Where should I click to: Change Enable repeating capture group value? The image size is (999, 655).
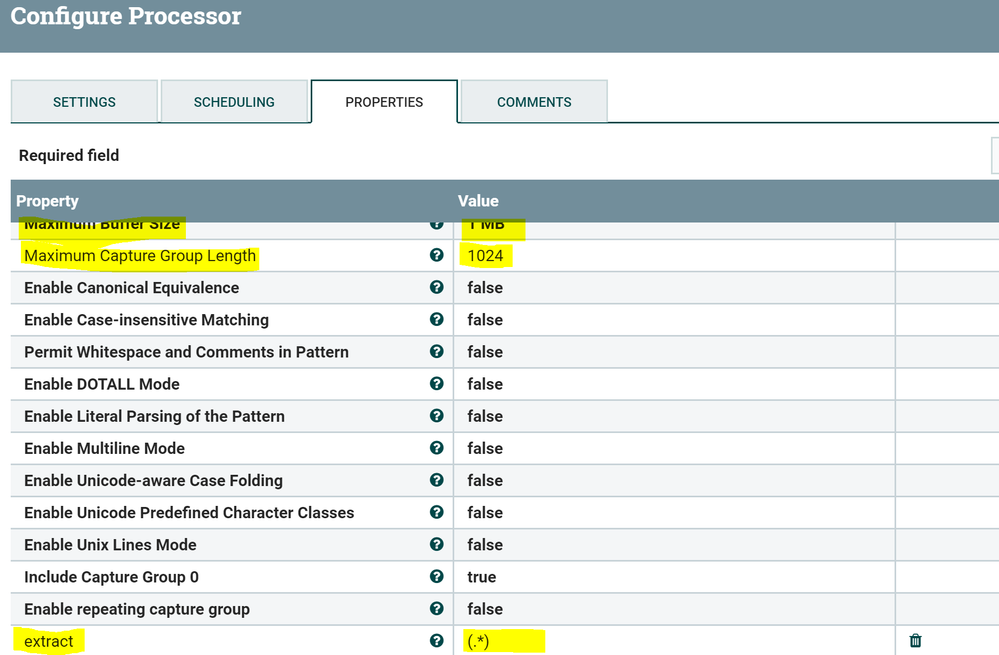point(485,609)
